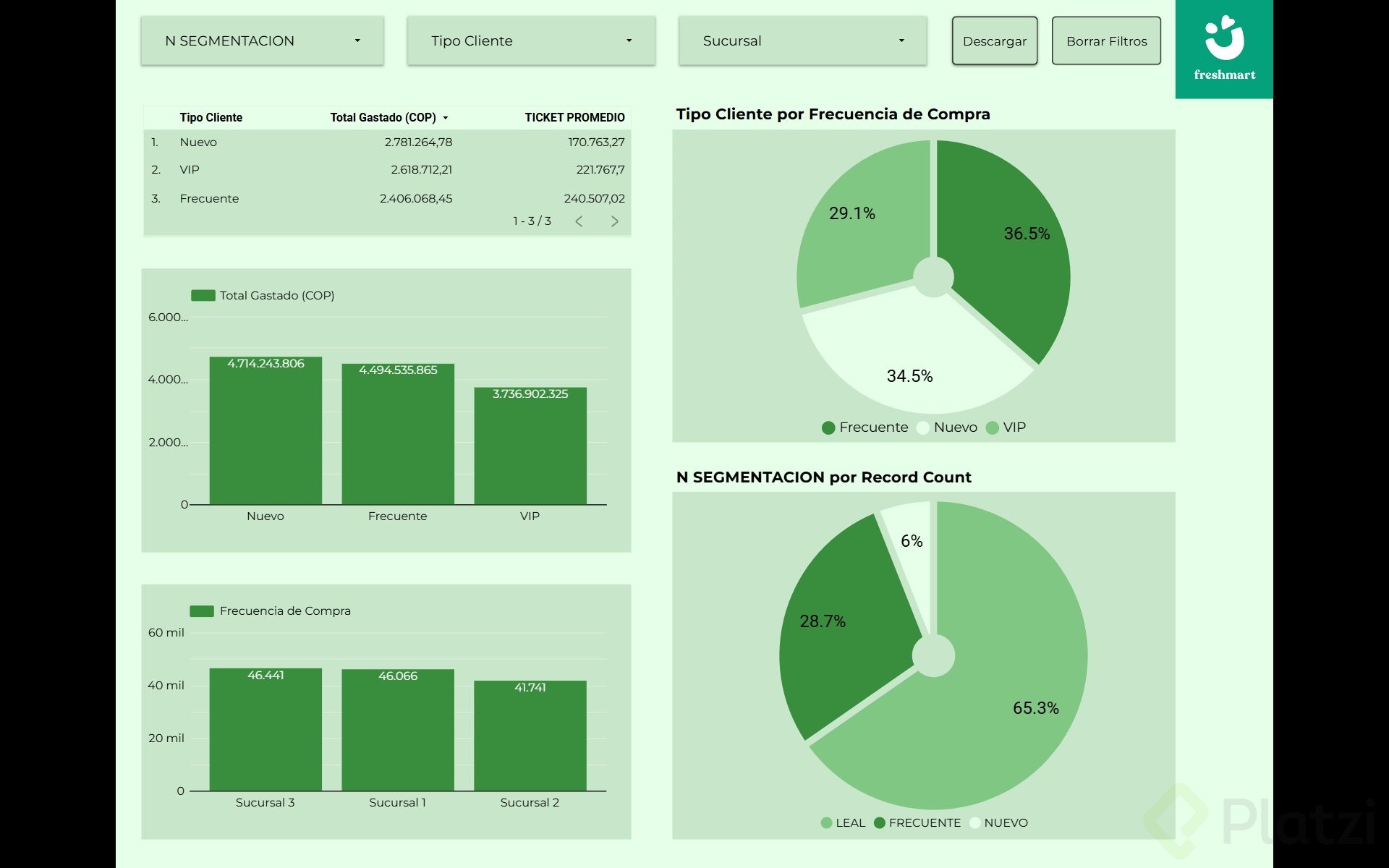The image size is (1389, 868).
Task: Go to previous table page arrow
Action: coord(579,221)
